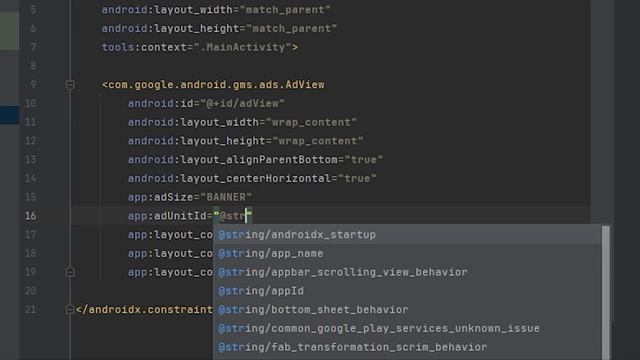The height and width of the screenshot is (360, 640).
Task: Choose @string/app_name from completion list
Action: click(x=407, y=253)
